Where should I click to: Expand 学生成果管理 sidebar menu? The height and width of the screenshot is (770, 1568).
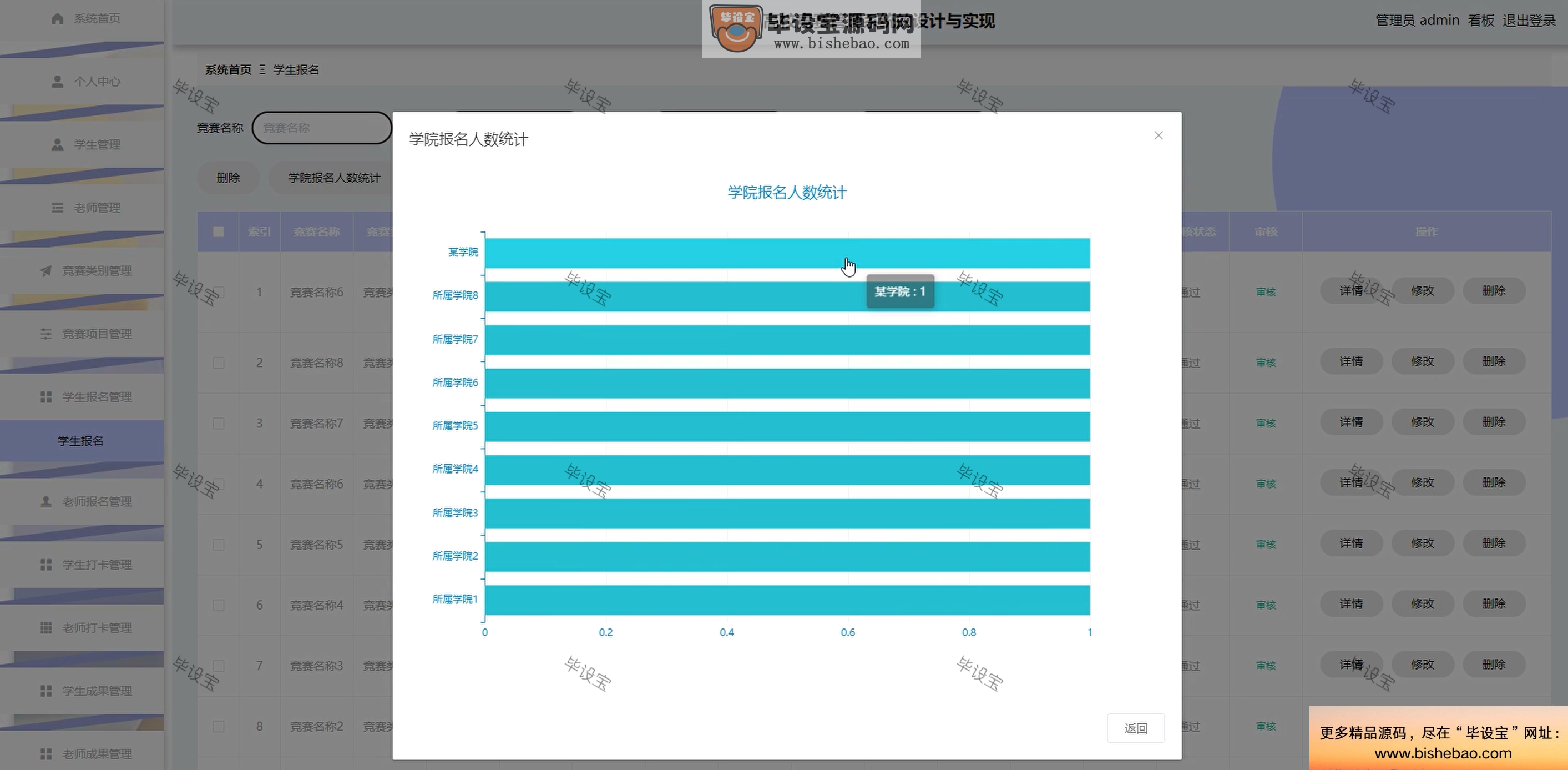pyautogui.click(x=82, y=691)
